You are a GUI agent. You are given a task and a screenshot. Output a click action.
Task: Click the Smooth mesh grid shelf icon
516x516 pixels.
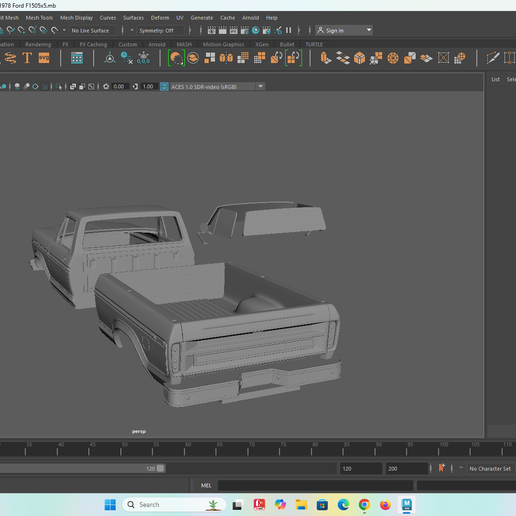pos(243,58)
